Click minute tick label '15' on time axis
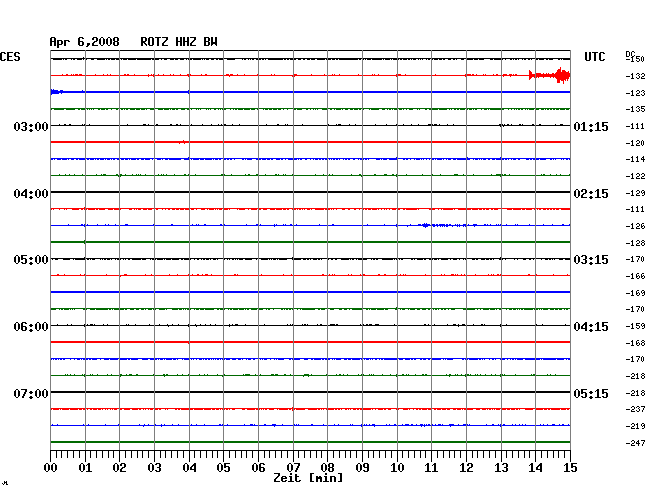650x494 pixels. tap(570, 468)
